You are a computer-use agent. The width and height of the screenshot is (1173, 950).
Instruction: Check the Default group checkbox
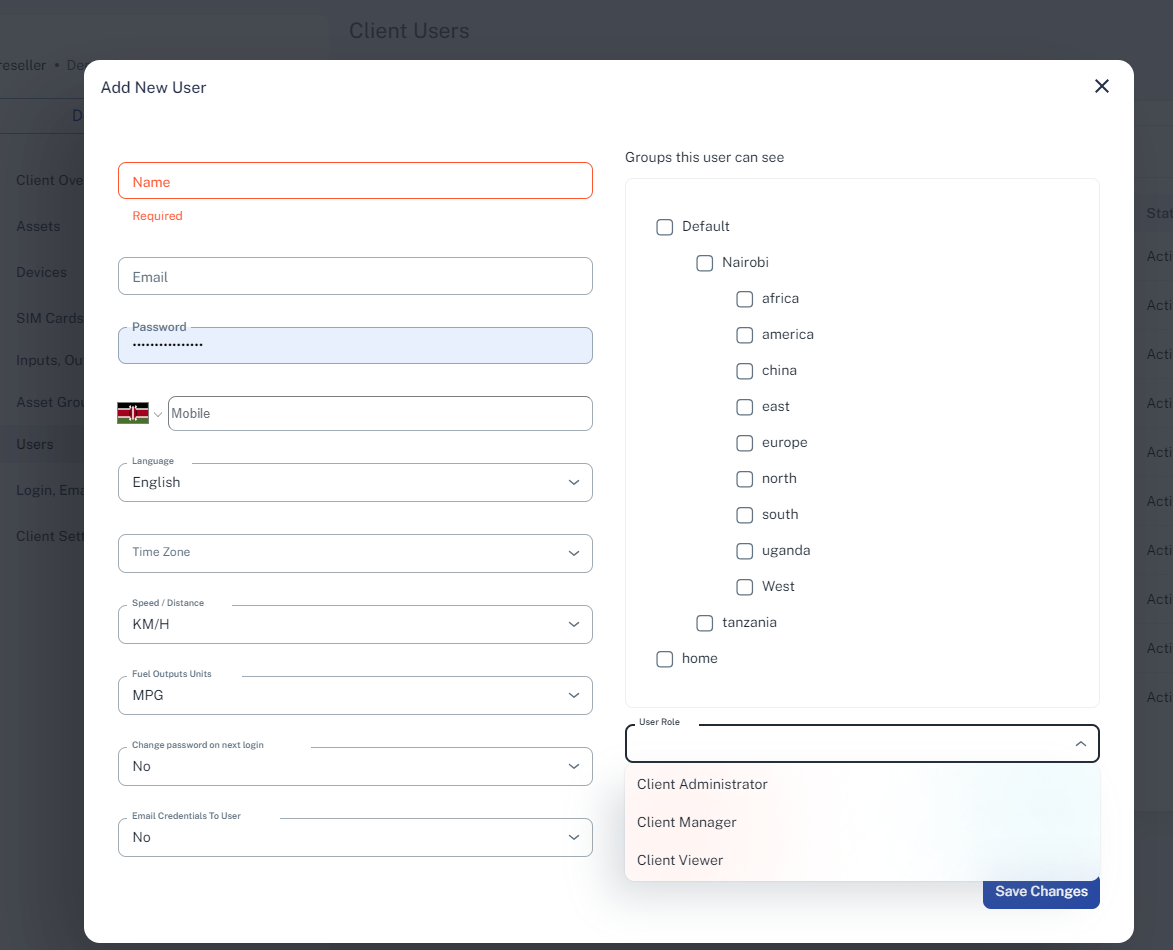point(664,227)
